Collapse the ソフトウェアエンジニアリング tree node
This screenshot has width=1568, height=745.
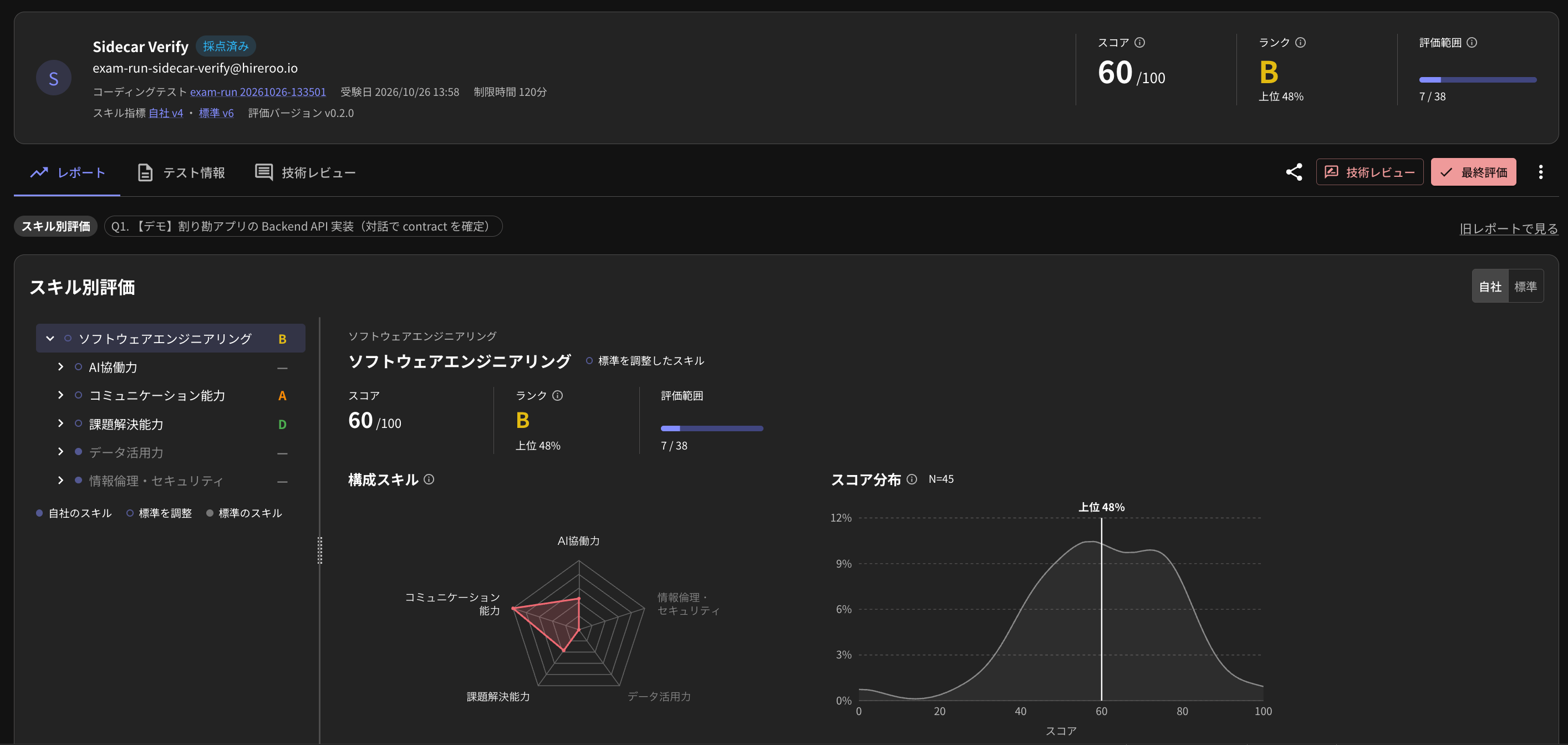tap(50, 339)
